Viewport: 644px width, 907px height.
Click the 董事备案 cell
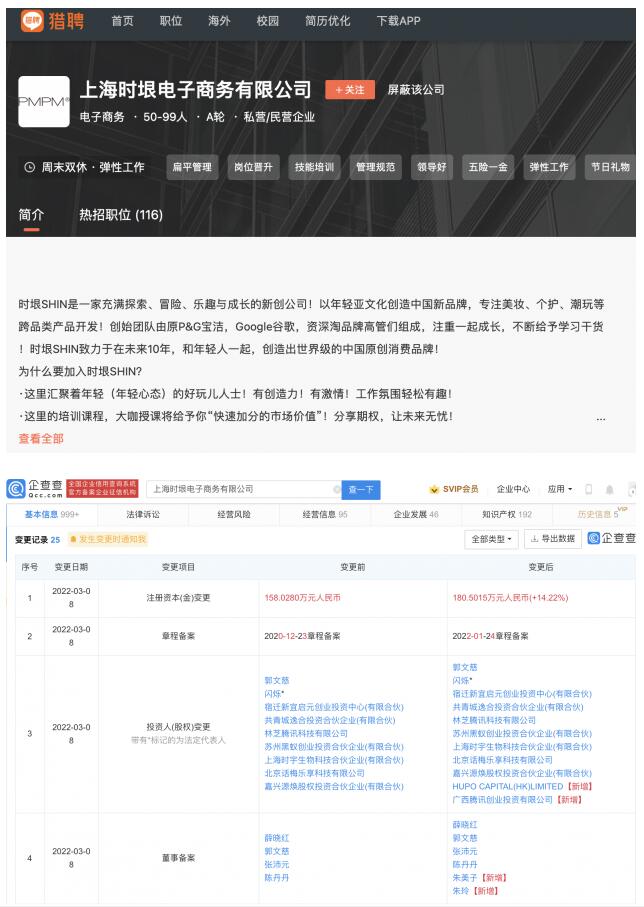point(178,858)
